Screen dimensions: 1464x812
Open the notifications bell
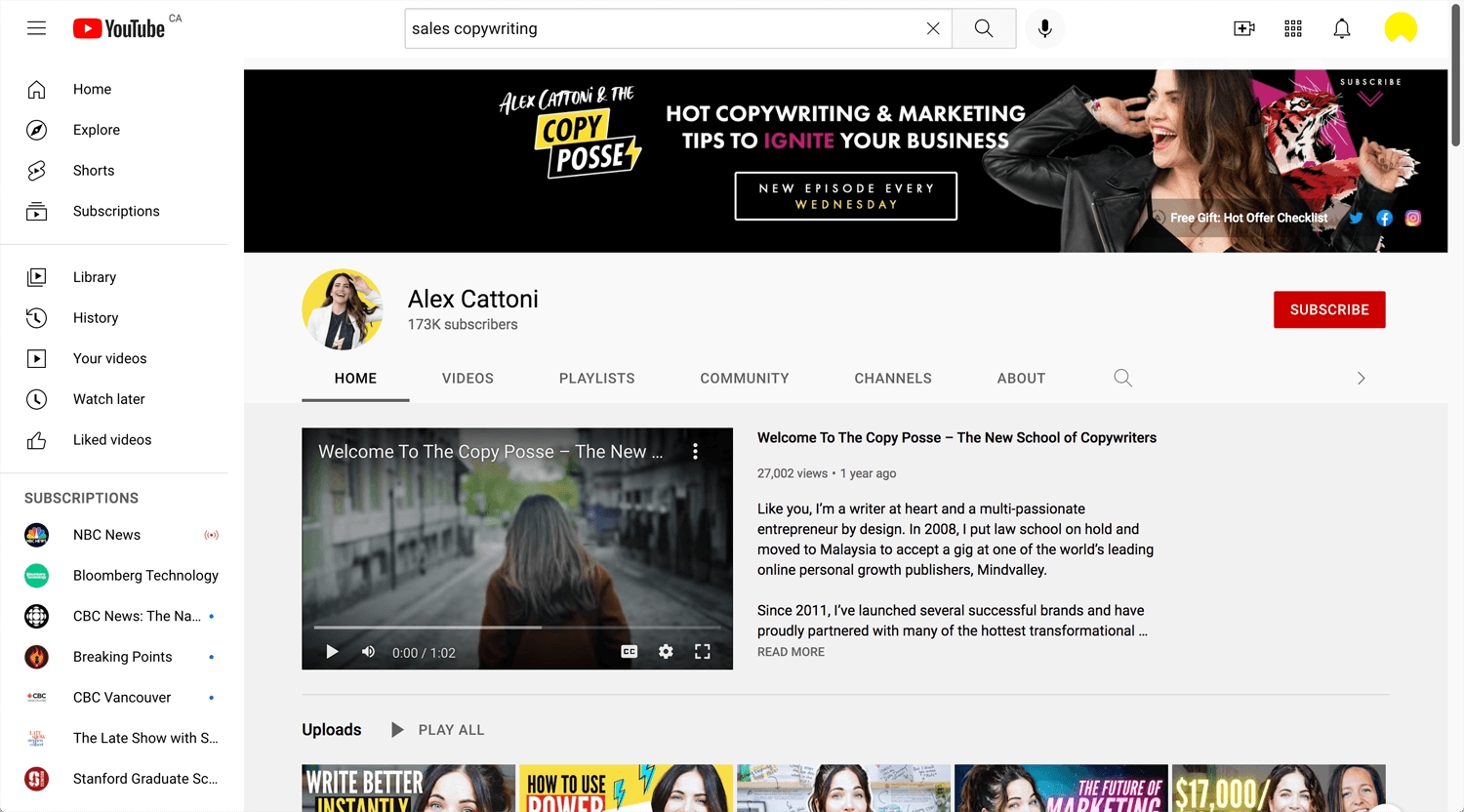click(1342, 28)
